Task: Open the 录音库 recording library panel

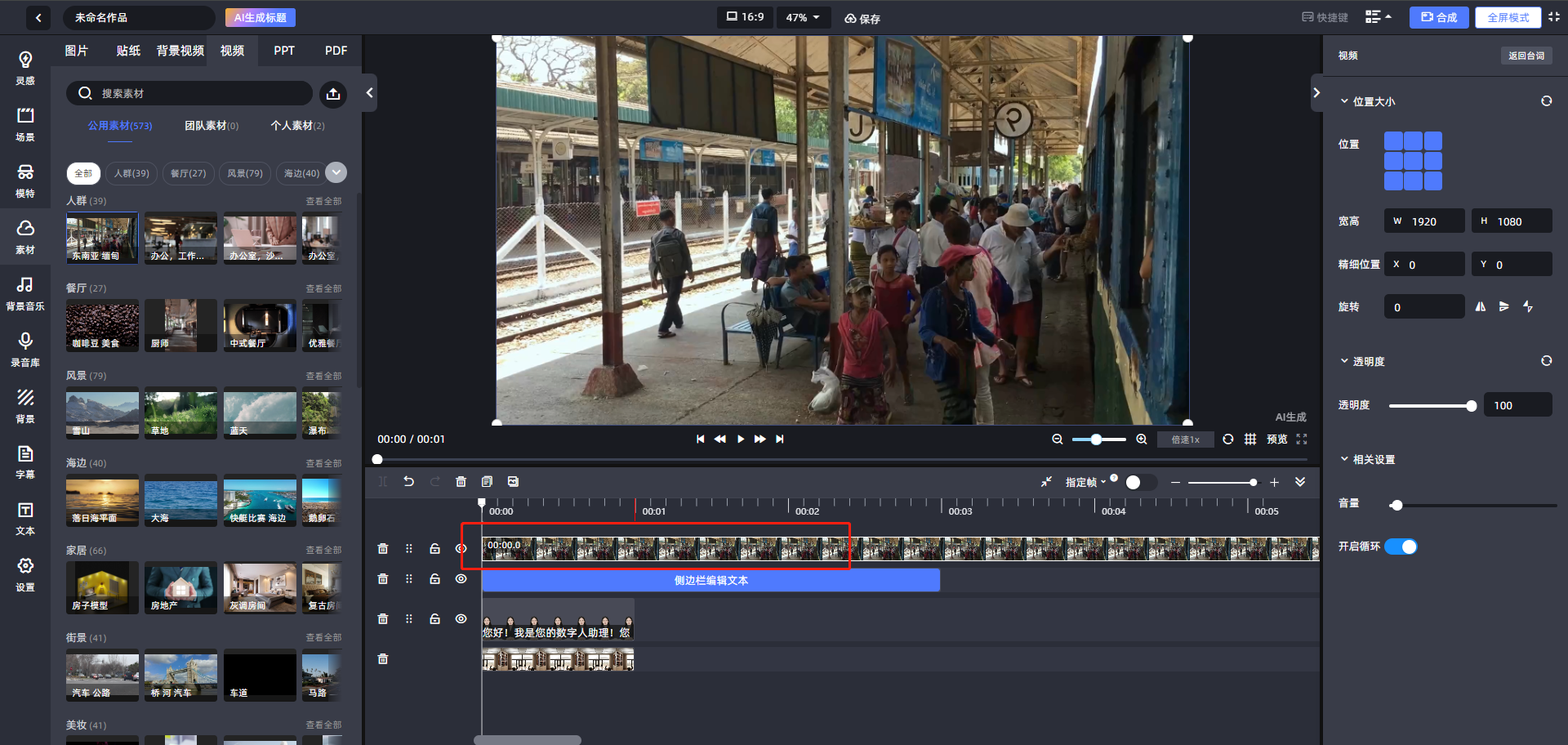Action: (x=25, y=350)
